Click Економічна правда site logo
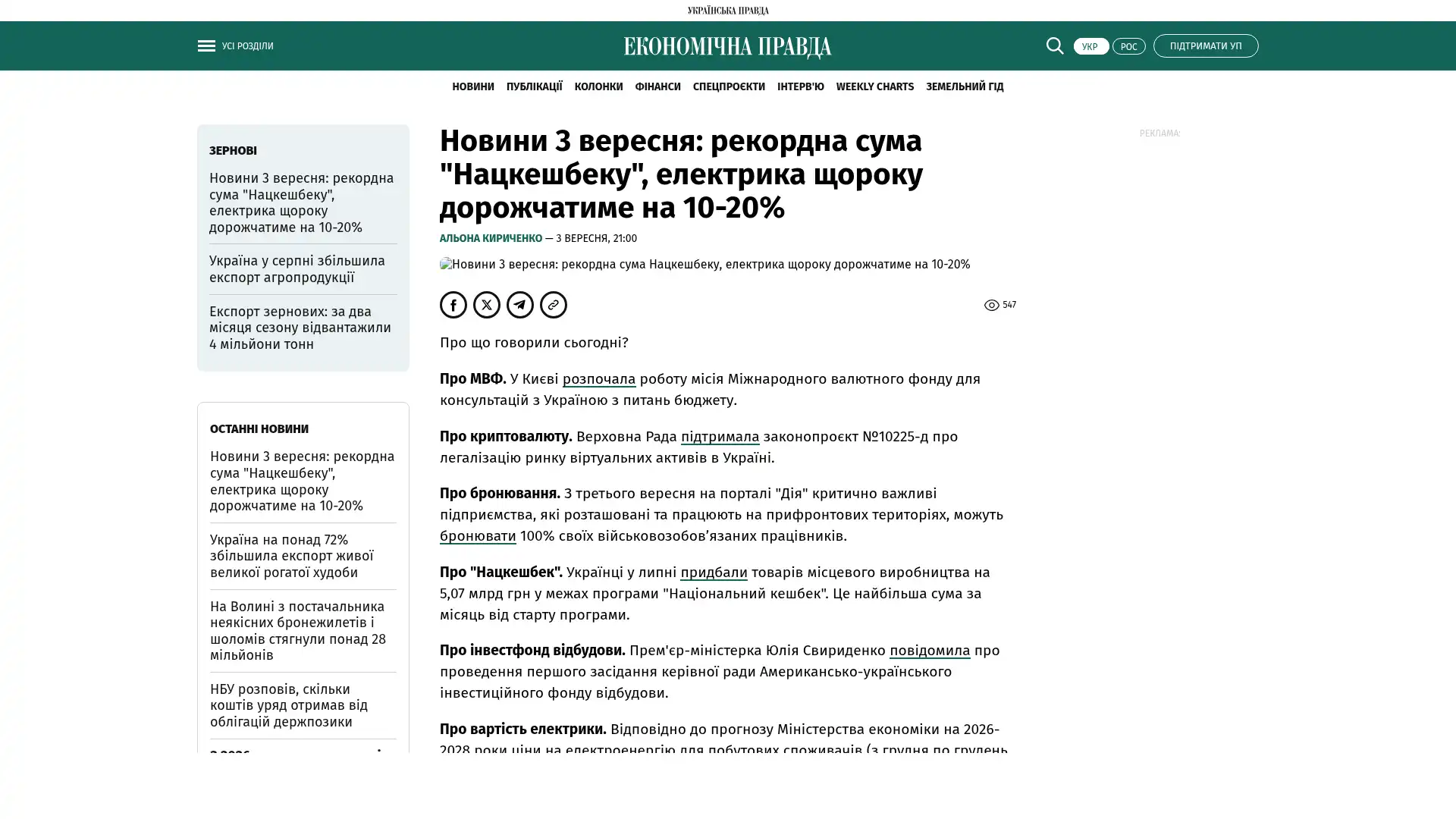The image size is (1456, 819). (727, 47)
